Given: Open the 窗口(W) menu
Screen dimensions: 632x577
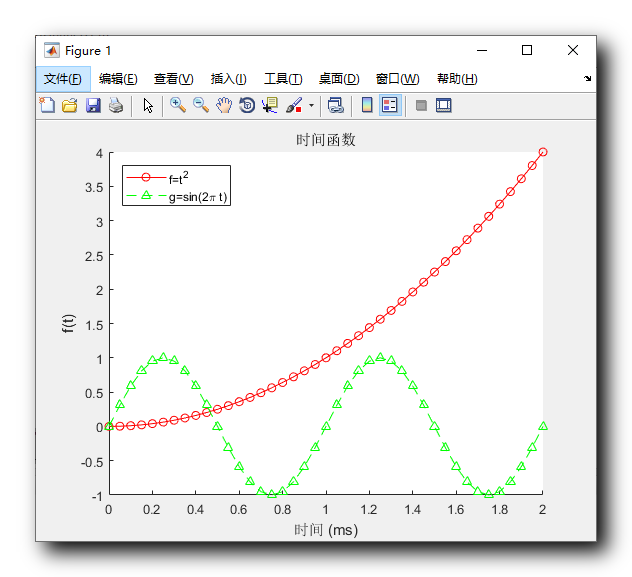Looking at the screenshot, I should tap(397, 79).
